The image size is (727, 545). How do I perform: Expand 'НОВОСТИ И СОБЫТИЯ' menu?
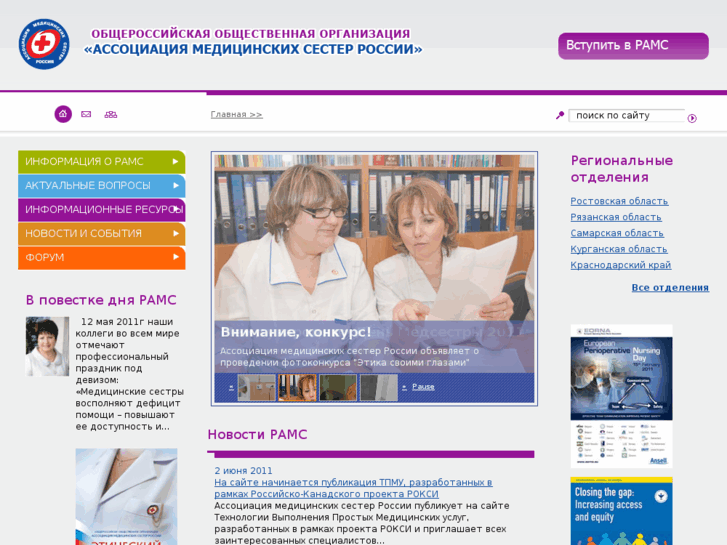(x=102, y=234)
